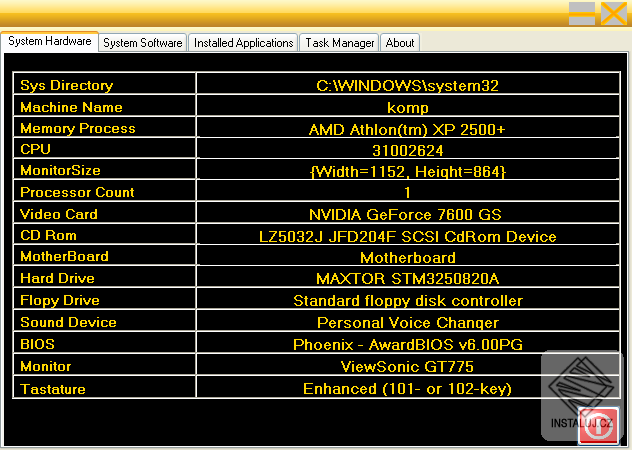Viewport: 632px width, 450px height.
Task: Click the 31002624 value cell
Action: point(407,150)
